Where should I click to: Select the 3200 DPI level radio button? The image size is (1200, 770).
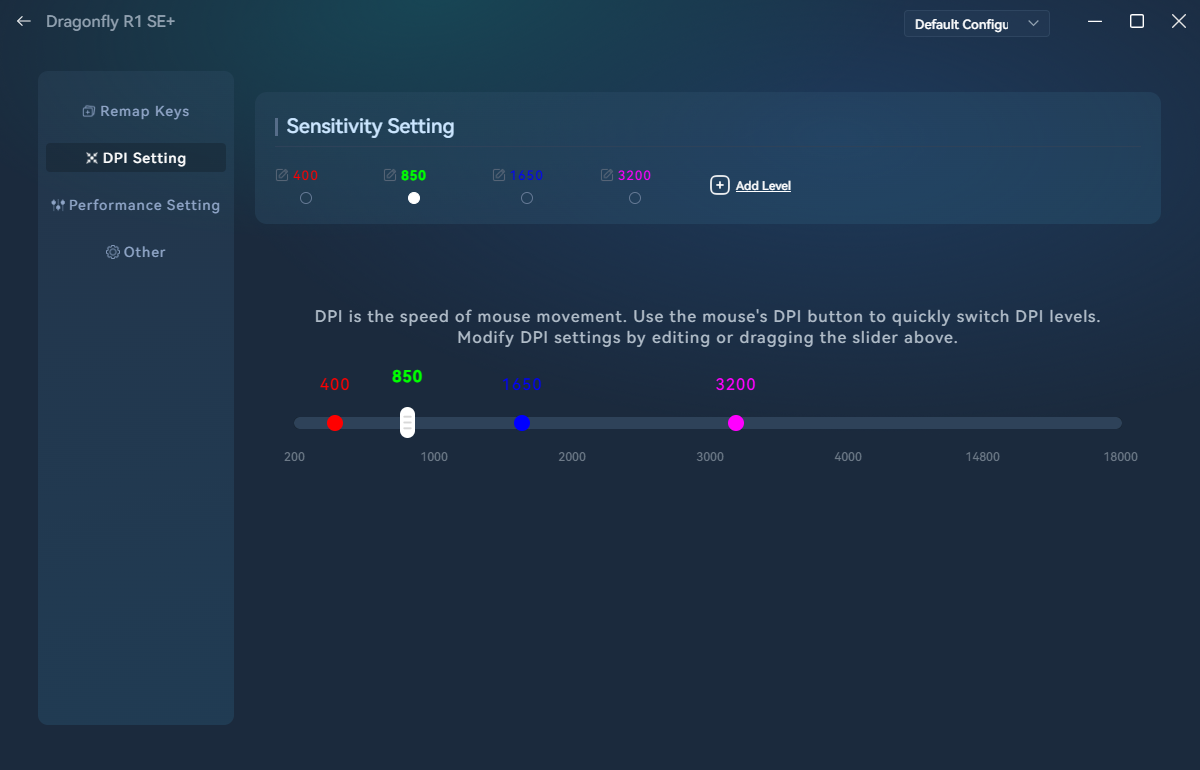pyautogui.click(x=635, y=198)
